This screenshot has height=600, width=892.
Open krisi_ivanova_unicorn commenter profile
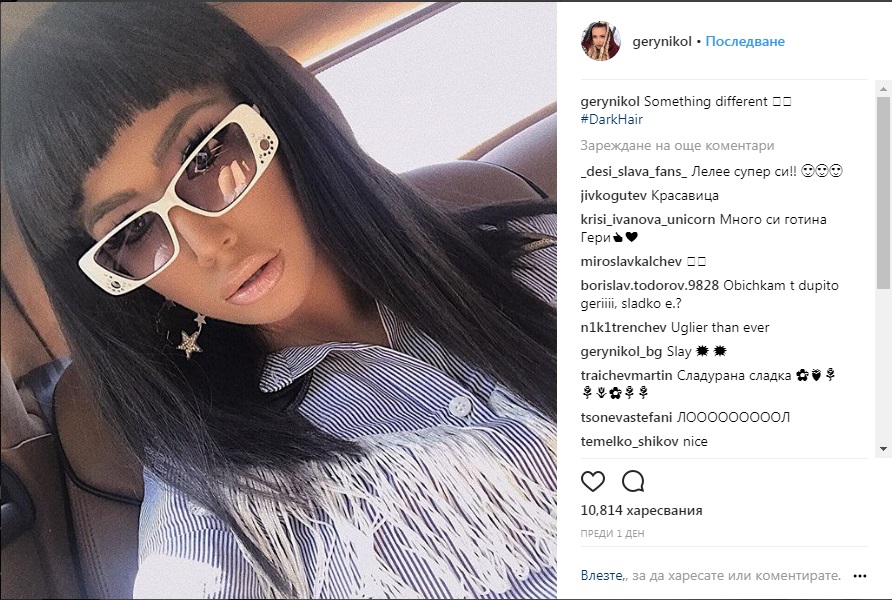(647, 220)
